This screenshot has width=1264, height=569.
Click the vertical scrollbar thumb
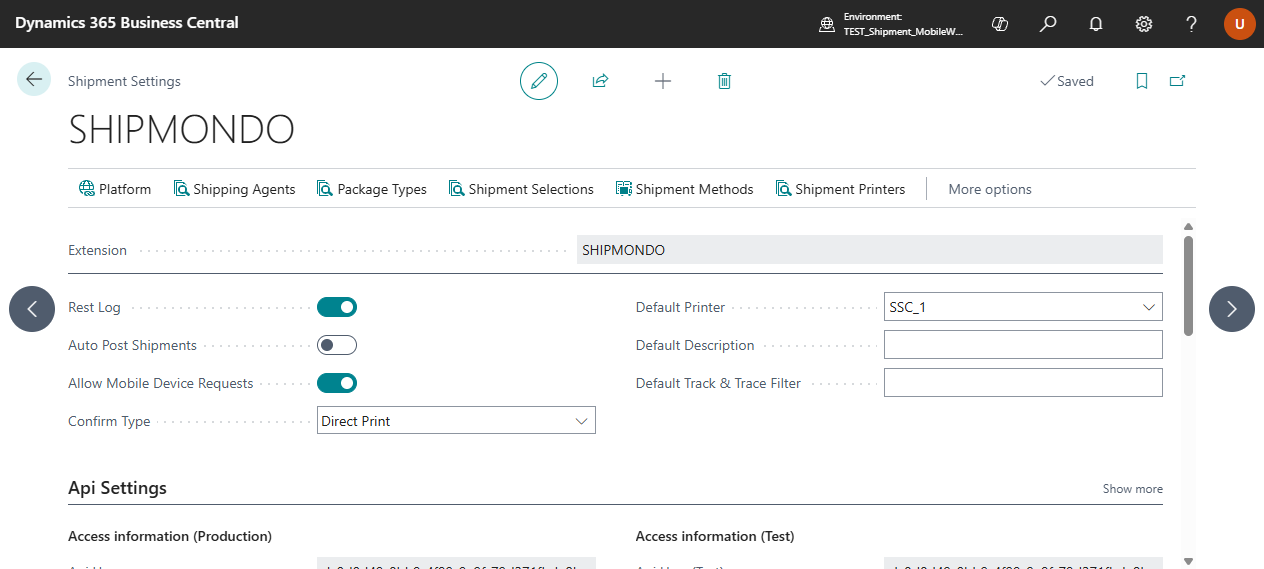tap(1188, 285)
